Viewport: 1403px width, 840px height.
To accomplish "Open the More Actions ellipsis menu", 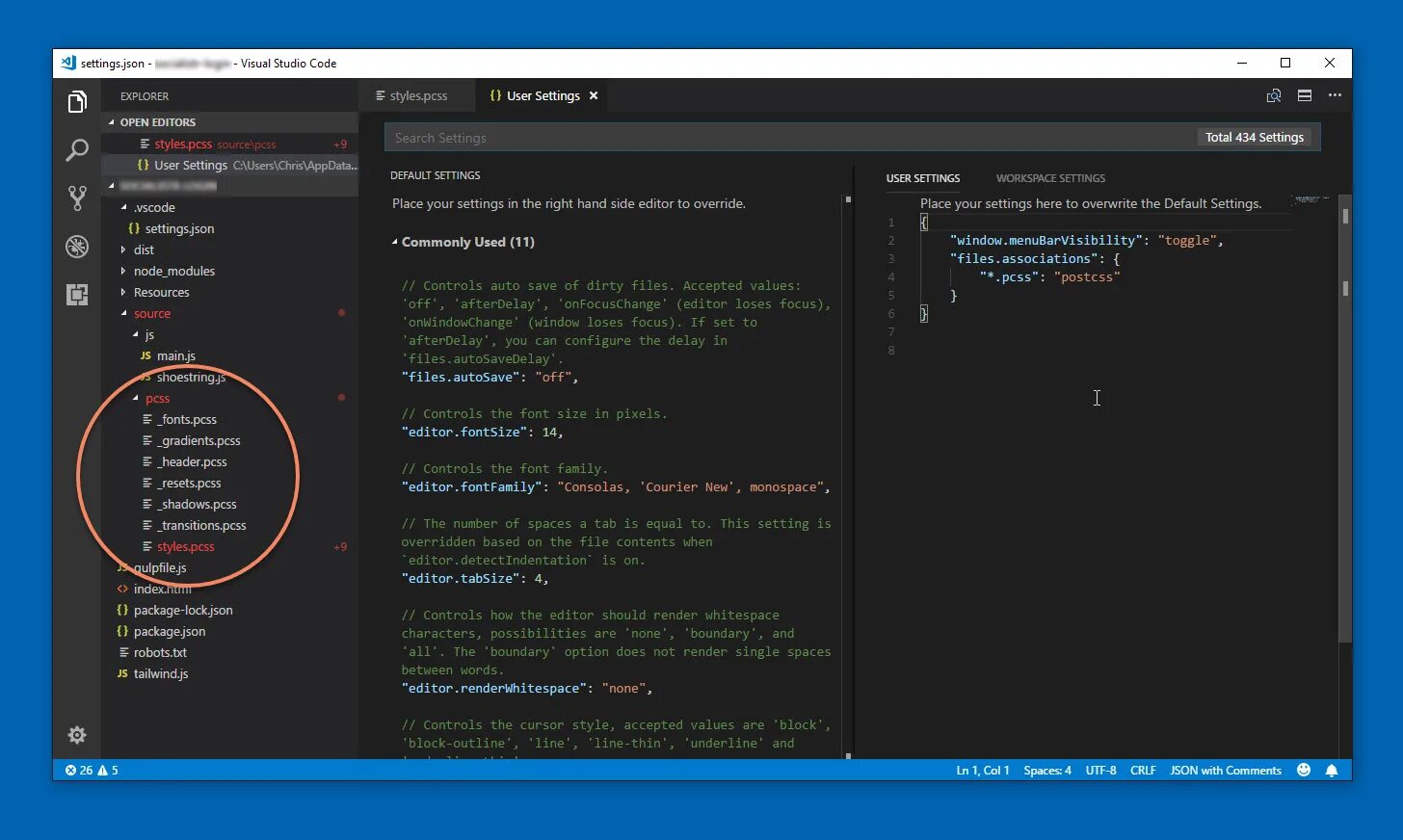I will [1335, 95].
